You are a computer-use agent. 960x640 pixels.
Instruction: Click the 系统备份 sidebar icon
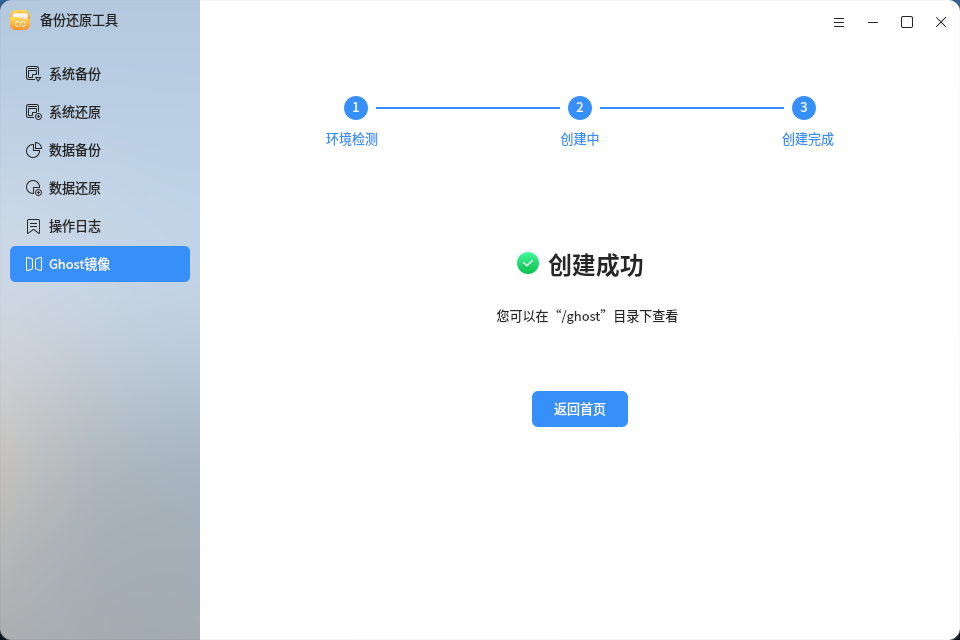tap(33, 74)
